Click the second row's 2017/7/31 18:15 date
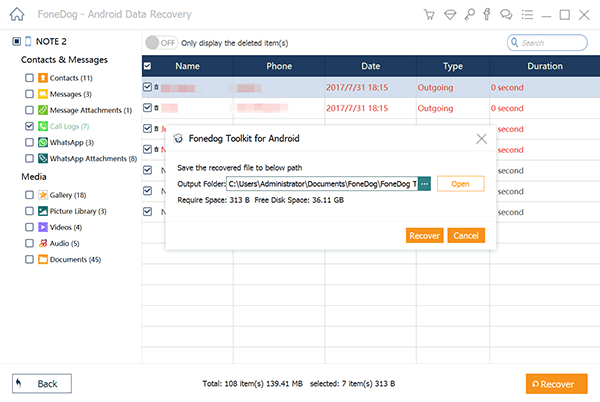Screen dimensions: 600x402 (x=357, y=108)
